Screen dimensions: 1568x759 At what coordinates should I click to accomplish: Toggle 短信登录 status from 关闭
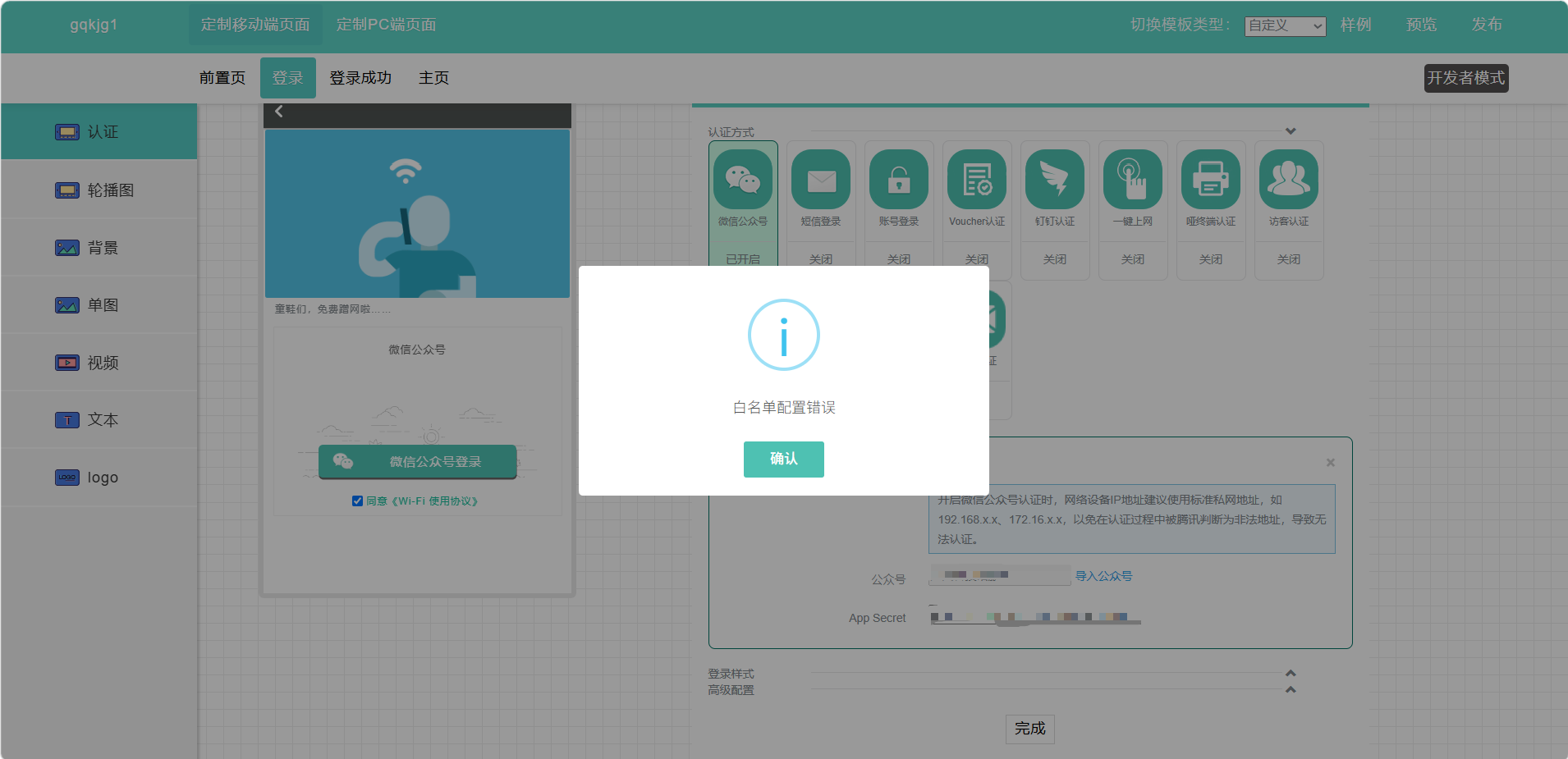[821, 259]
